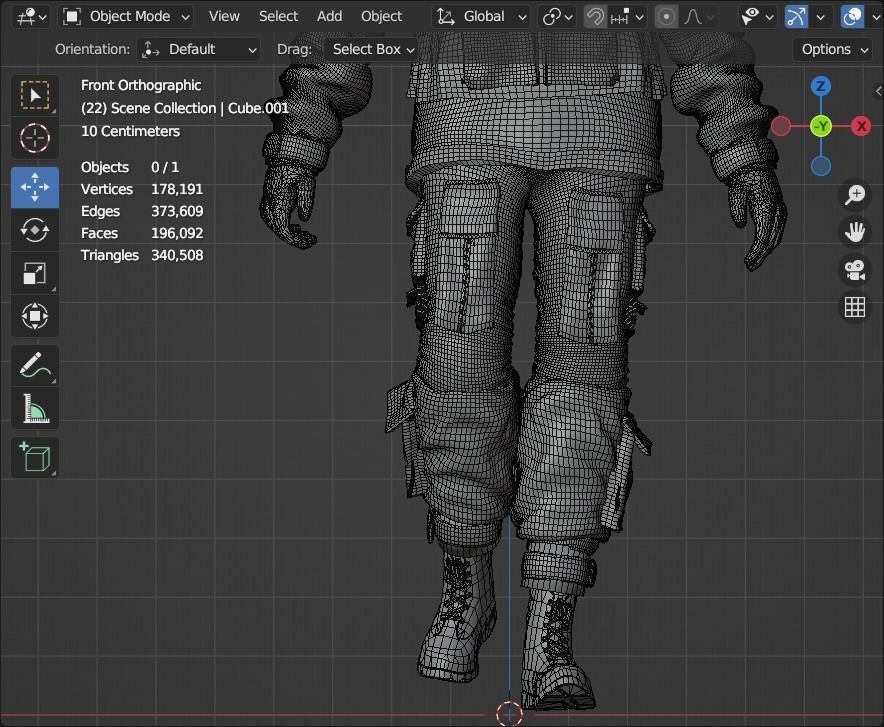Expand the sidebar arrow at right edge
Screen dimensions: 884x727
[x=878, y=91]
